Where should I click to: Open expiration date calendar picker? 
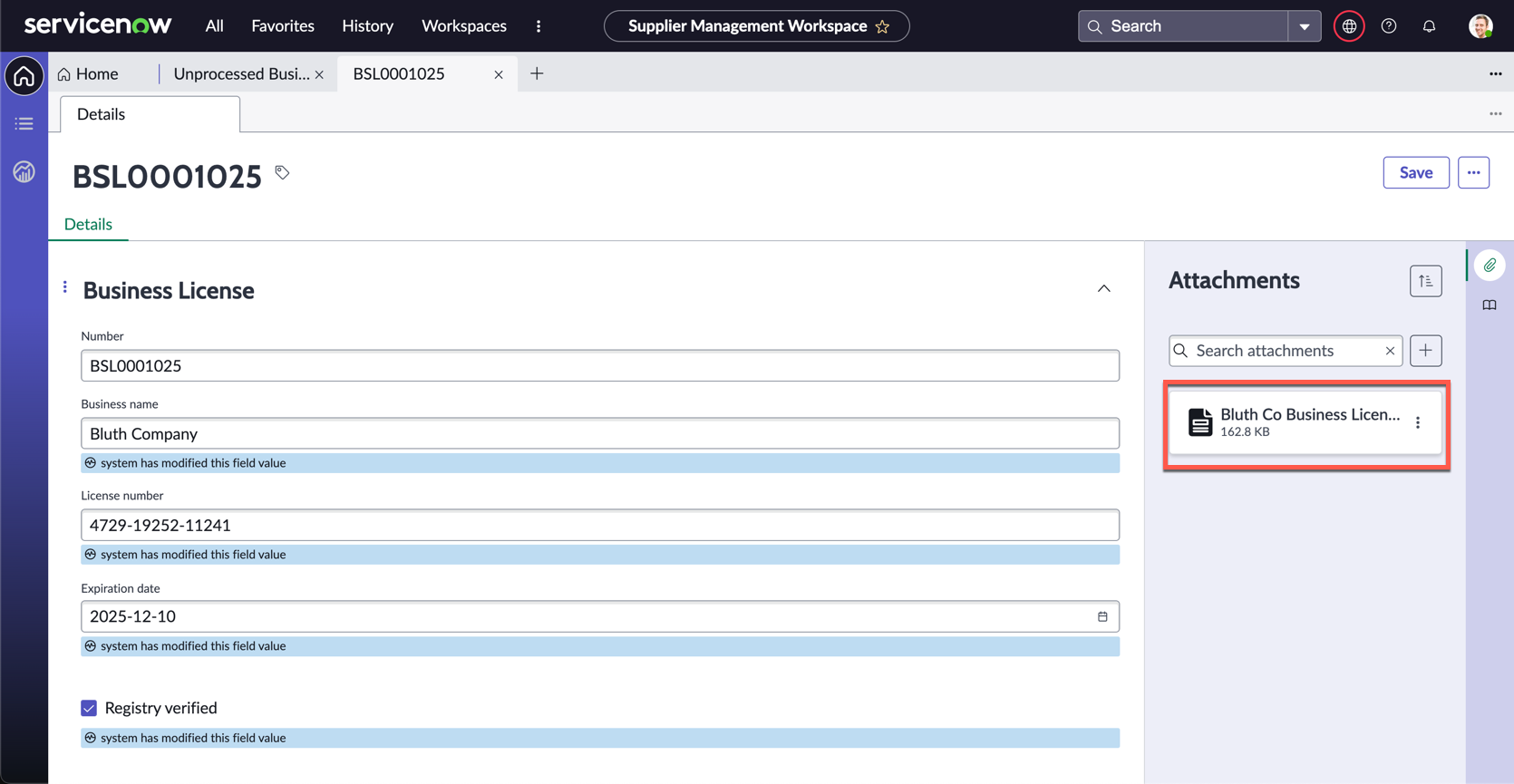click(1102, 616)
